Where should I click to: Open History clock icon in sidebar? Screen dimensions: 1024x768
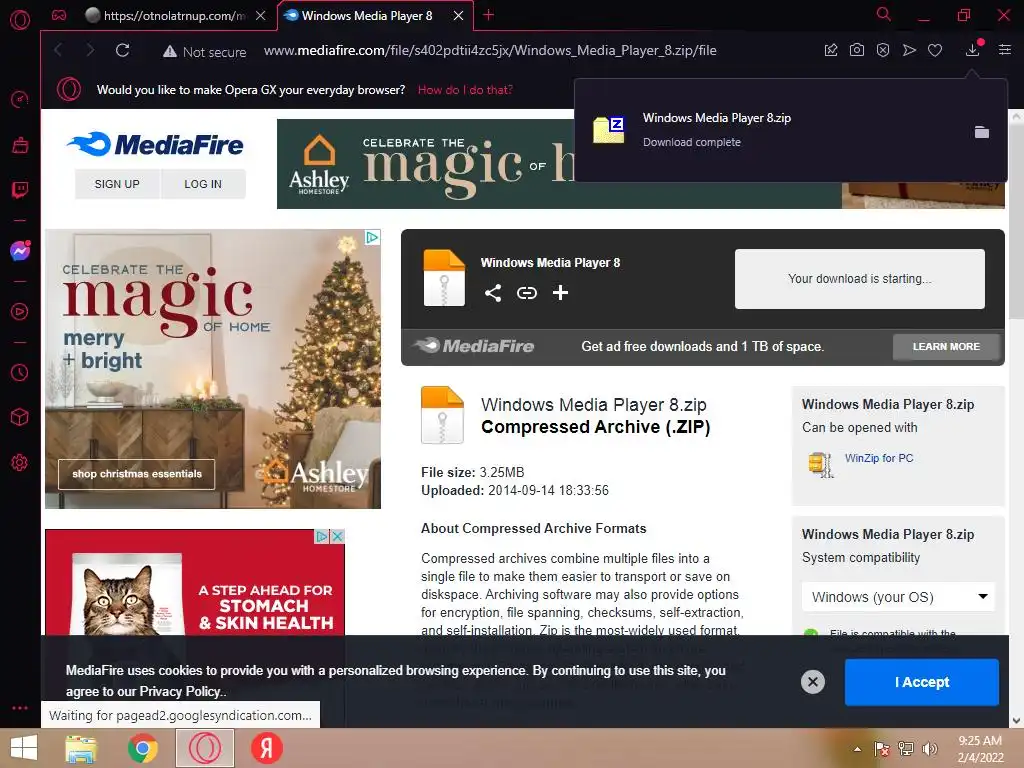tap(20, 372)
